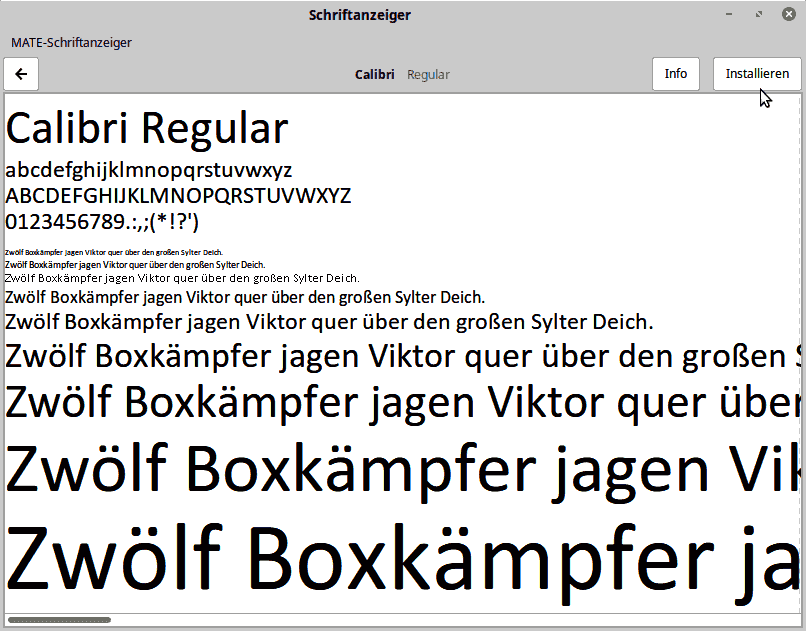
Task: Click the horizontal scrollbar thumb
Action: coord(60,620)
